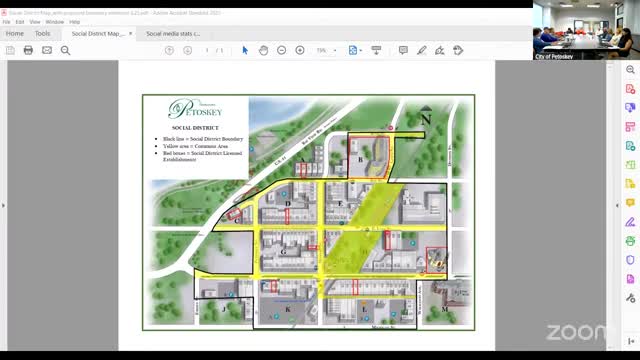Screen dimensions: 640x360
Task: Click legend text 'Red boxes = Social District Licensed'
Action: click(202, 153)
